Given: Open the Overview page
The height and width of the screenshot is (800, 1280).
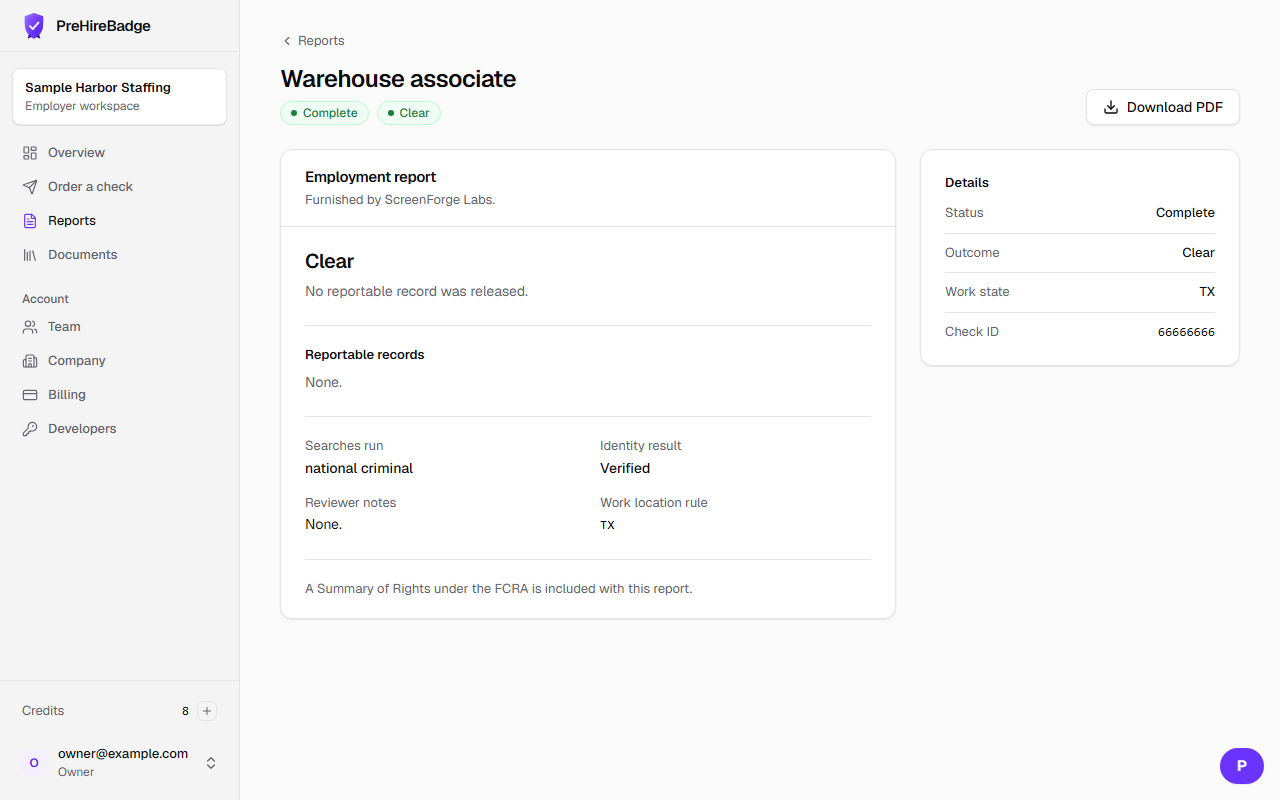Looking at the screenshot, I should pyautogui.click(x=120, y=153).
